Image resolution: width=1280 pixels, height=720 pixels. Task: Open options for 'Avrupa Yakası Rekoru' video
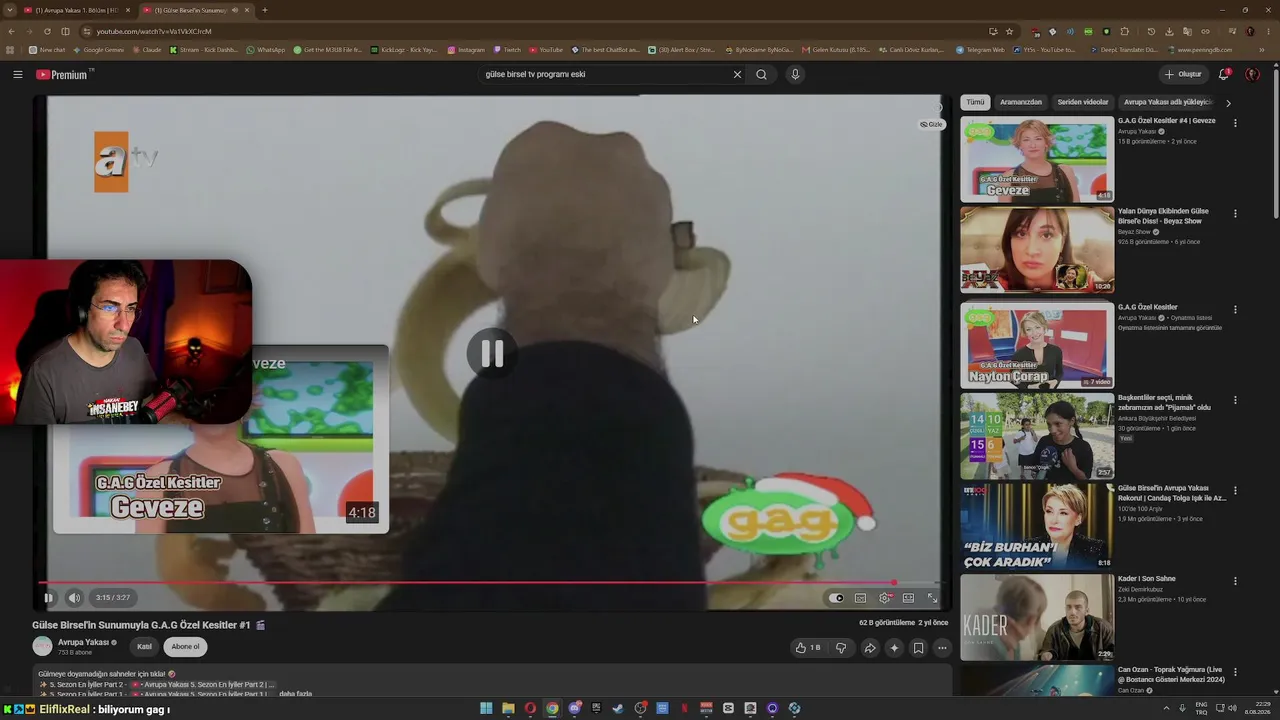pos(1235,489)
